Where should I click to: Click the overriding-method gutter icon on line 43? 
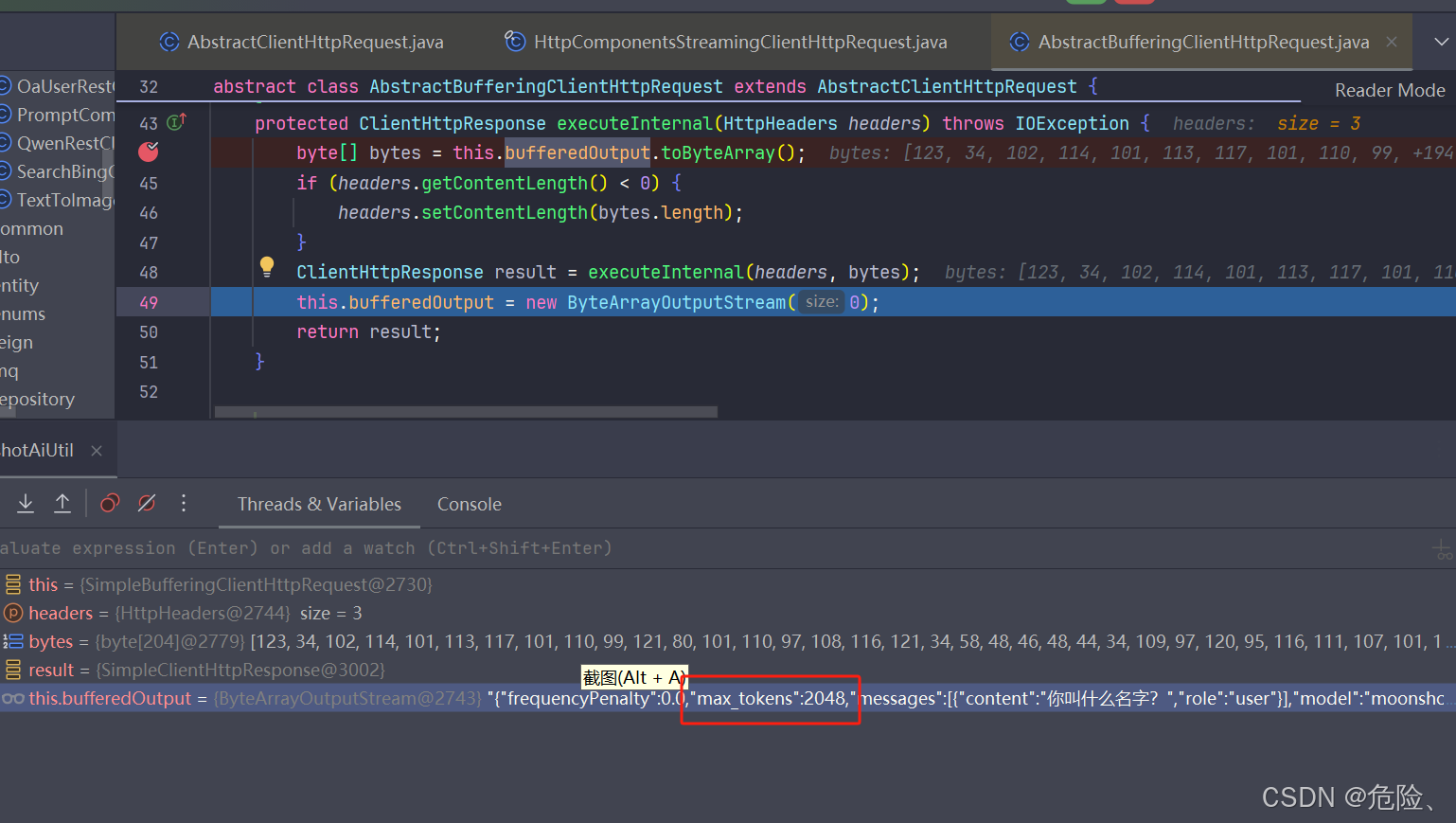pos(176,122)
